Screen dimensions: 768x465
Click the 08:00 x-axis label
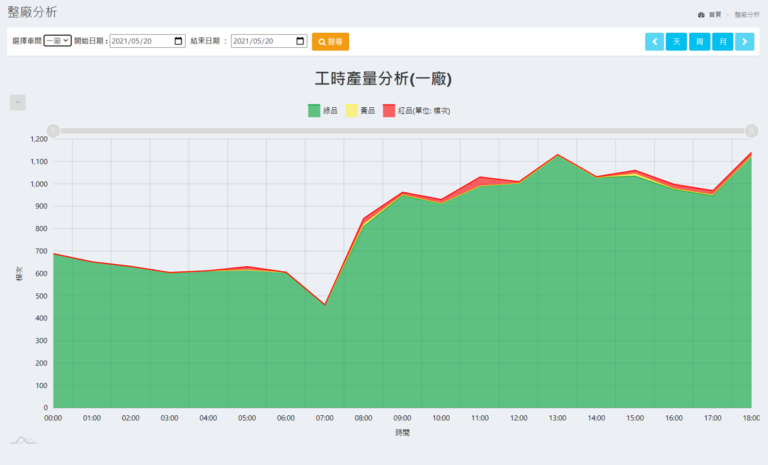coord(363,418)
